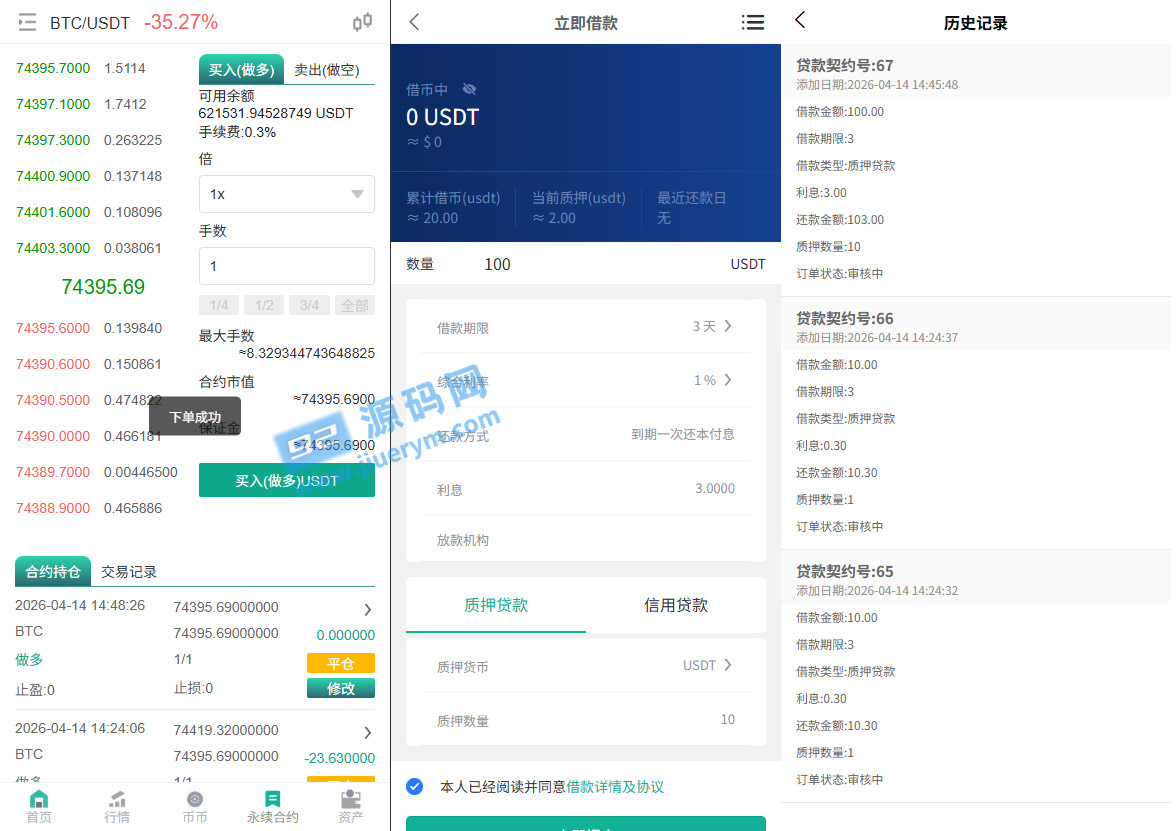Image resolution: width=1176 pixels, height=831 pixels.
Task: Open the 永续合约 perpetual contract tab
Action: (273, 807)
